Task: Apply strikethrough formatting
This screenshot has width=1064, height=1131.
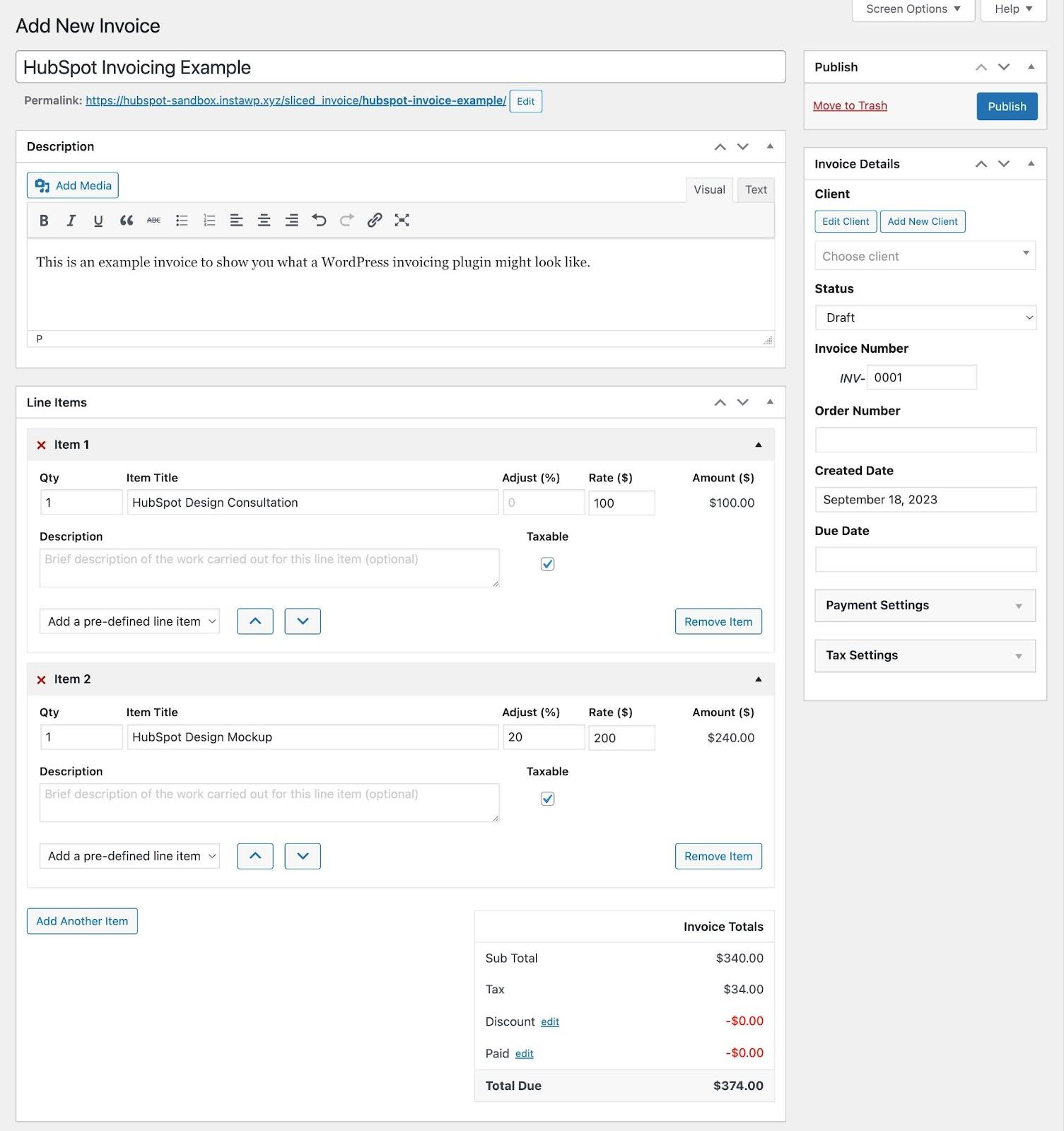Action: click(153, 221)
